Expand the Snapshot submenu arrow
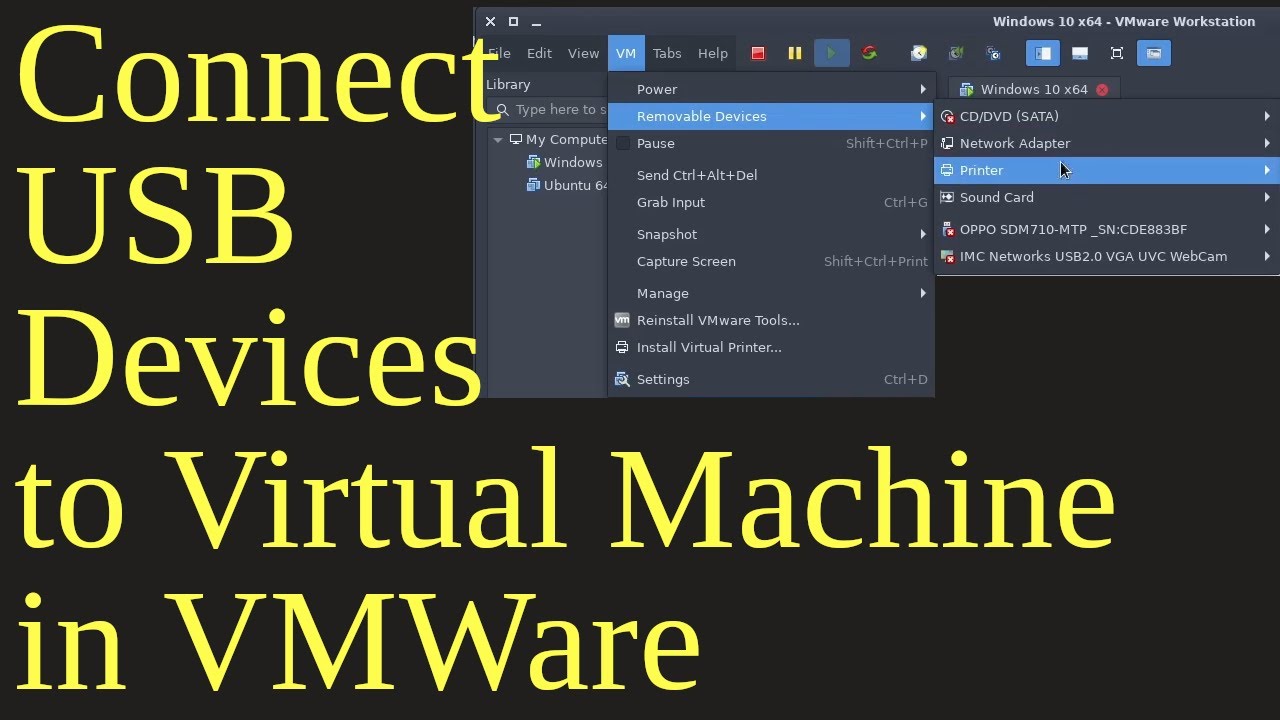This screenshot has width=1280, height=720. coord(923,234)
